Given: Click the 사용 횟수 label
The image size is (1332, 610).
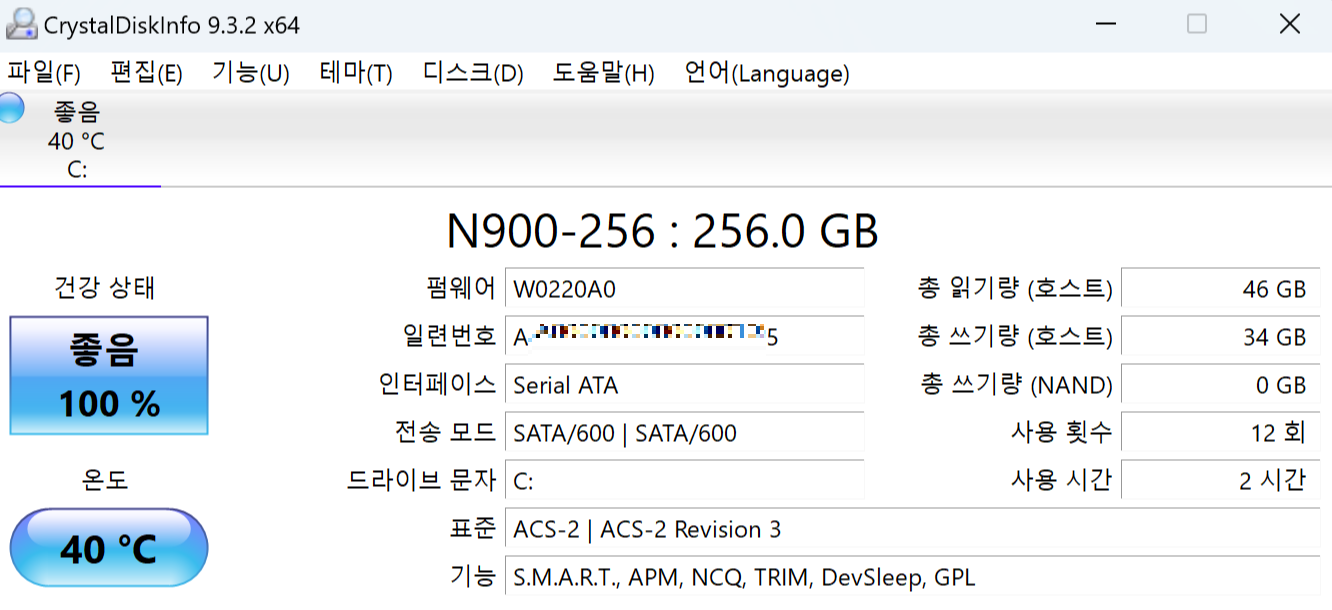Looking at the screenshot, I should (1062, 433).
